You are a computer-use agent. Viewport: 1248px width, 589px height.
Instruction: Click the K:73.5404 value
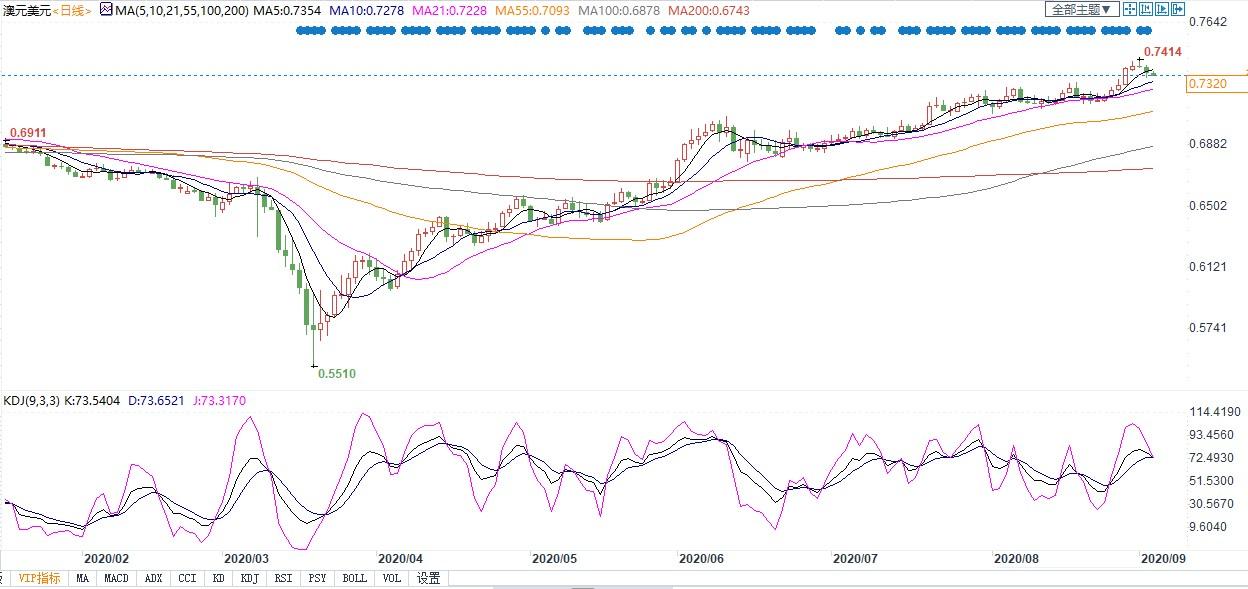coord(92,401)
